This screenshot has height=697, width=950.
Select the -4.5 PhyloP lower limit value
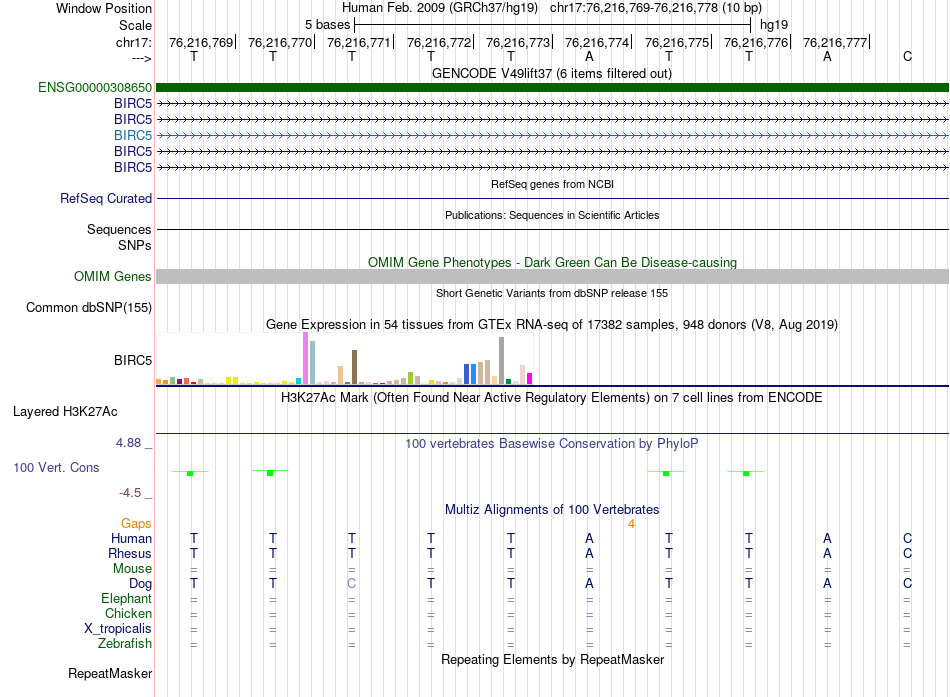pyautogui.click(x=130, y=493)
